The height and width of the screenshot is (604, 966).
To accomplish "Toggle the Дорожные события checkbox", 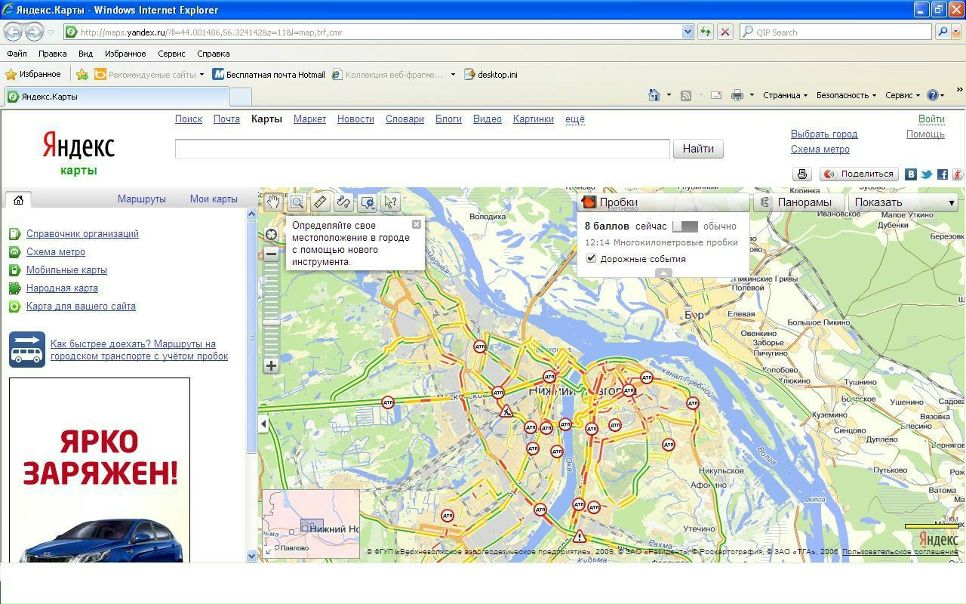I will [x=591, y=259].
